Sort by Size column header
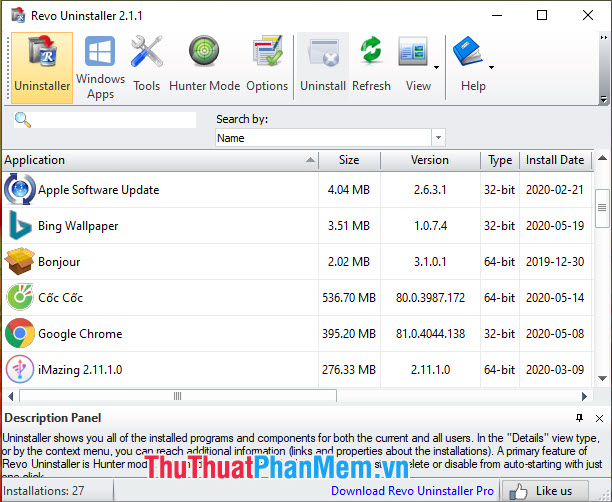The width and height of the screenshot is (612, 502). [349, 160]
